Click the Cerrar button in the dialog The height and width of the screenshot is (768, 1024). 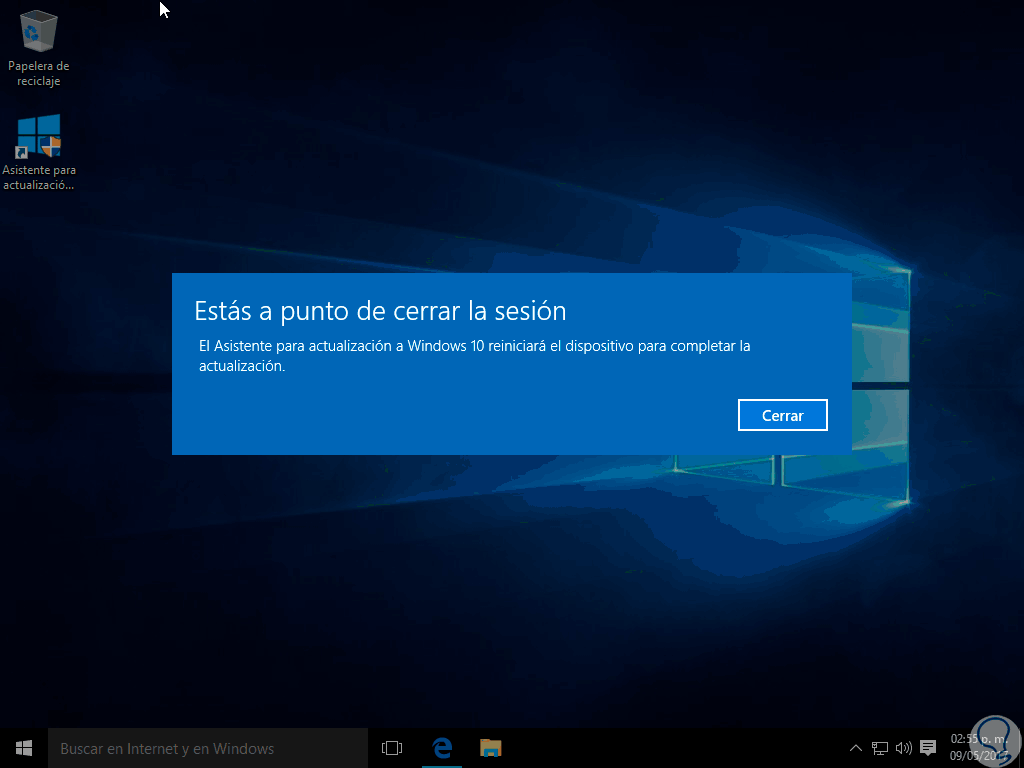[782, 415]
